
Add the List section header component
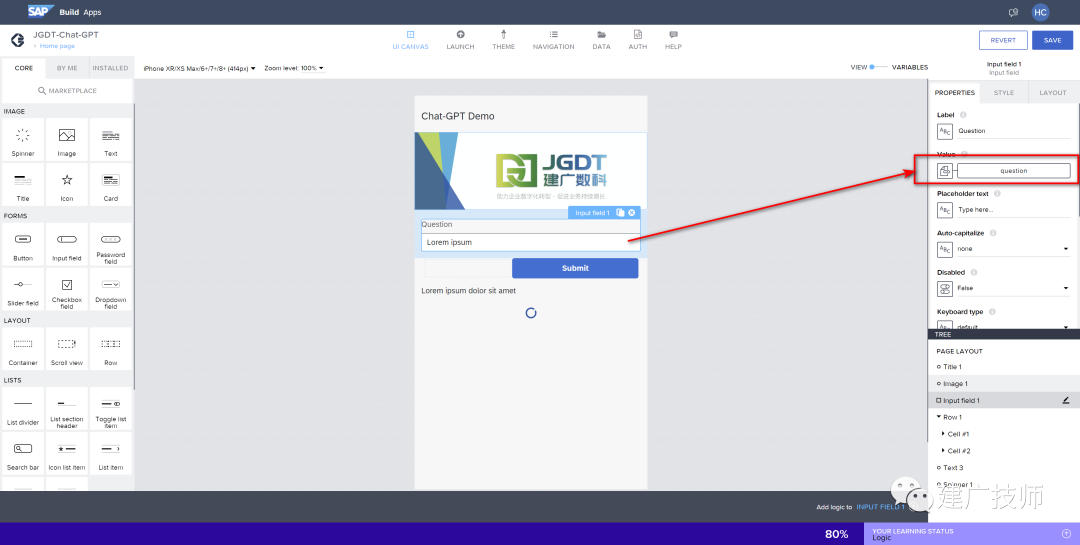67,408
